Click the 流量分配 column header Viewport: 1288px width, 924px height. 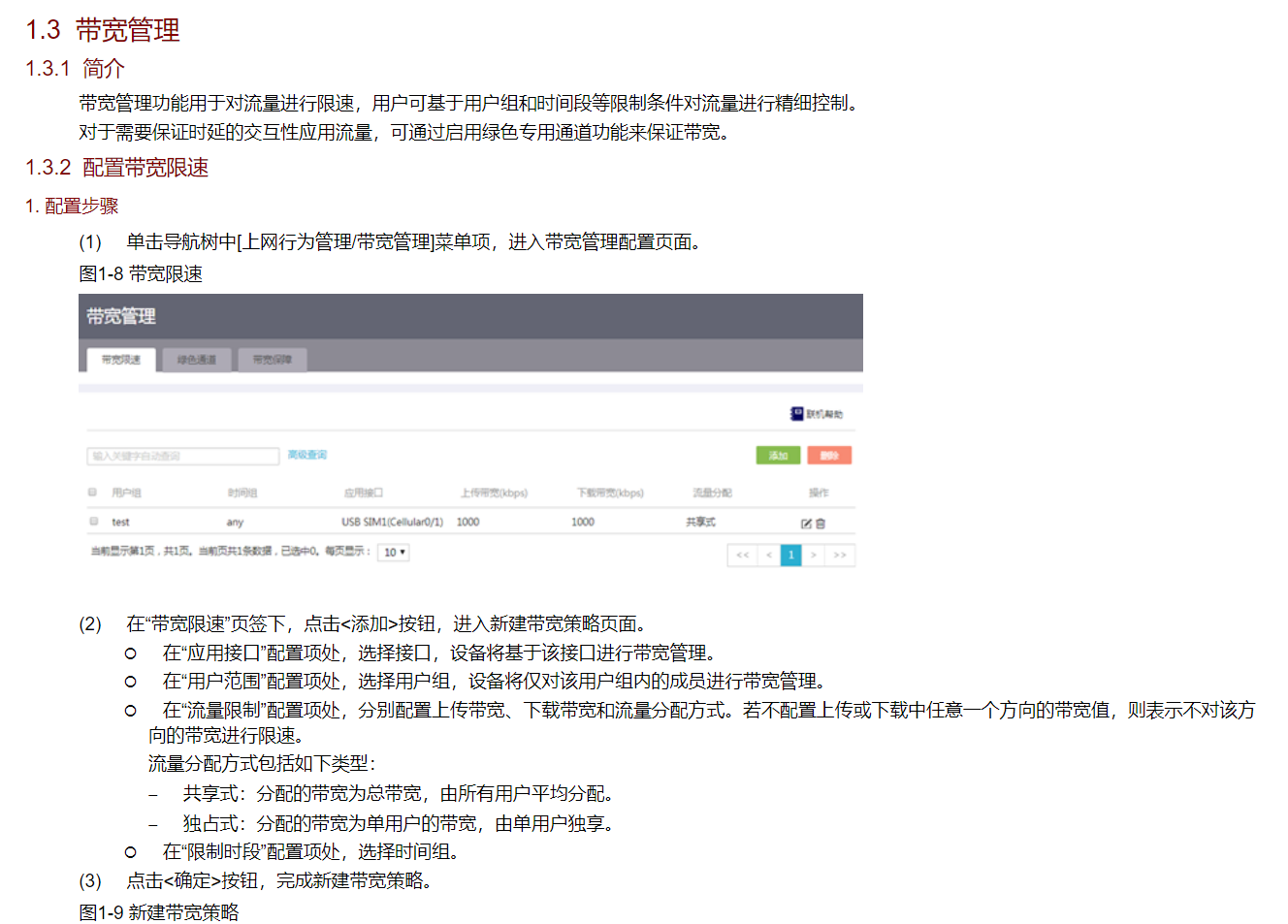712,493
